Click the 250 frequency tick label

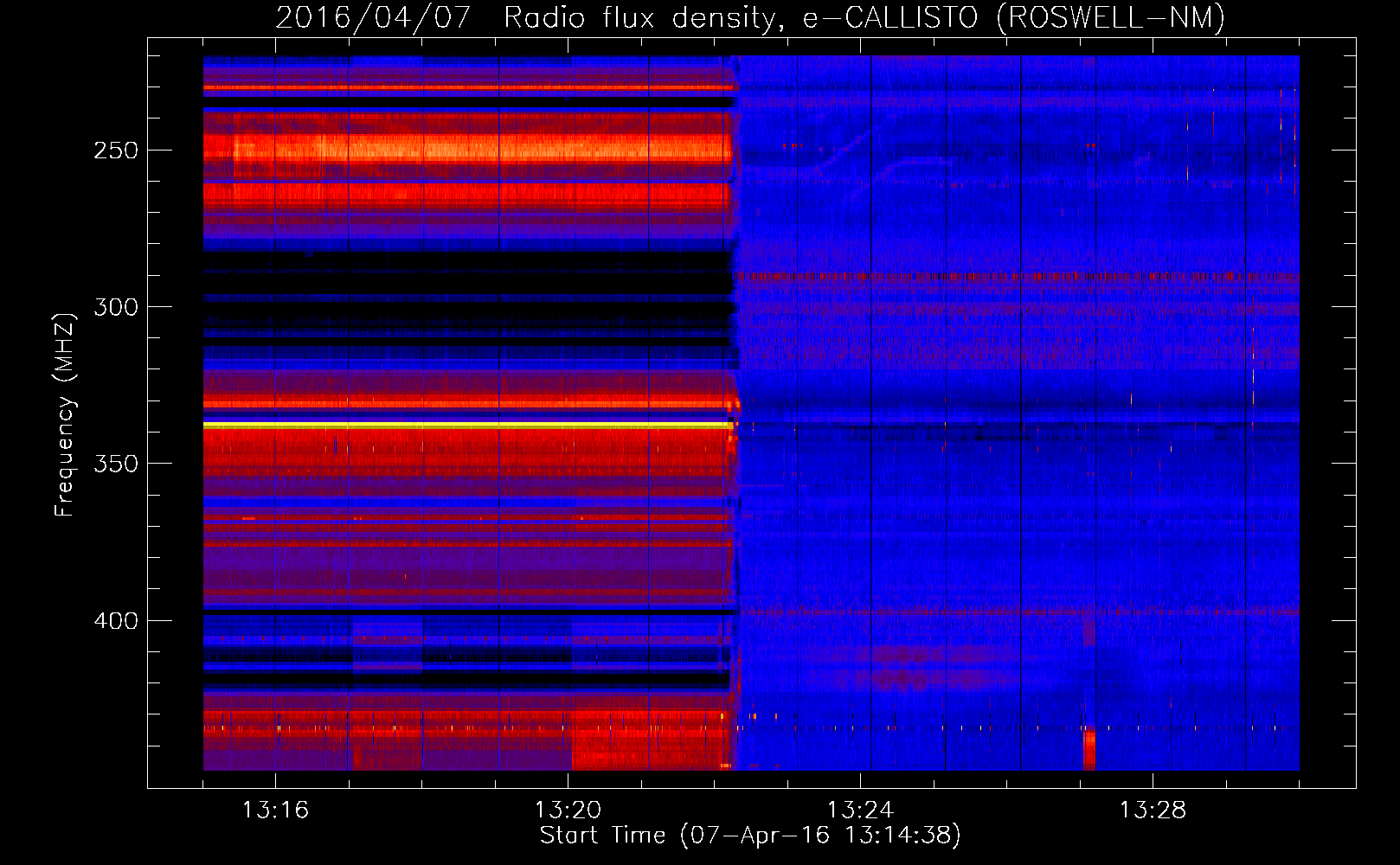coord(116,151)
